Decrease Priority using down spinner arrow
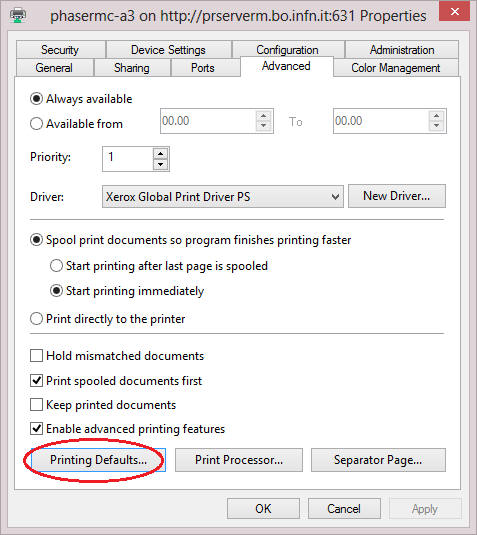 pos(160,165)
